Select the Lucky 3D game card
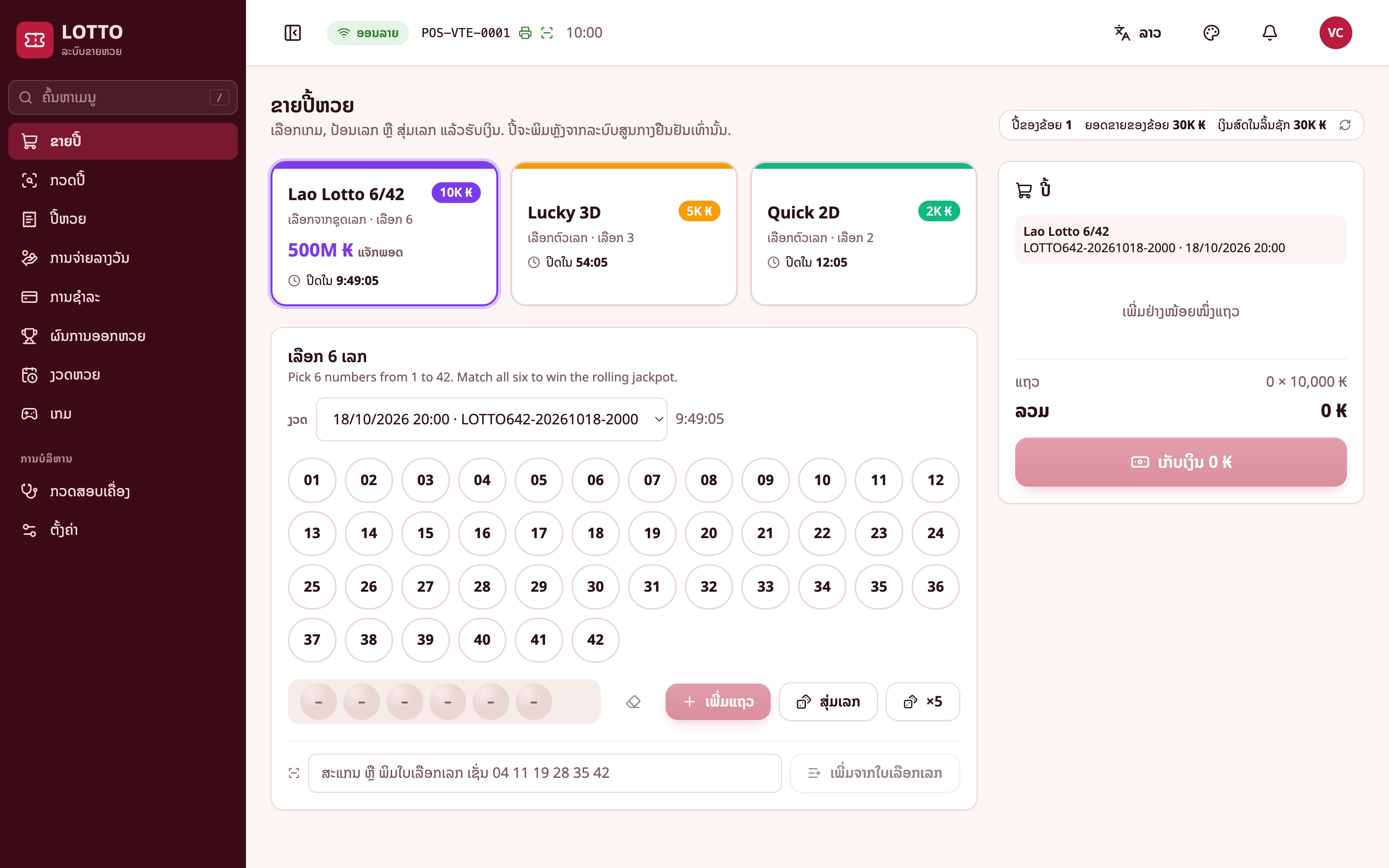Screen dimensions: 1389x868 coord(624,234)
